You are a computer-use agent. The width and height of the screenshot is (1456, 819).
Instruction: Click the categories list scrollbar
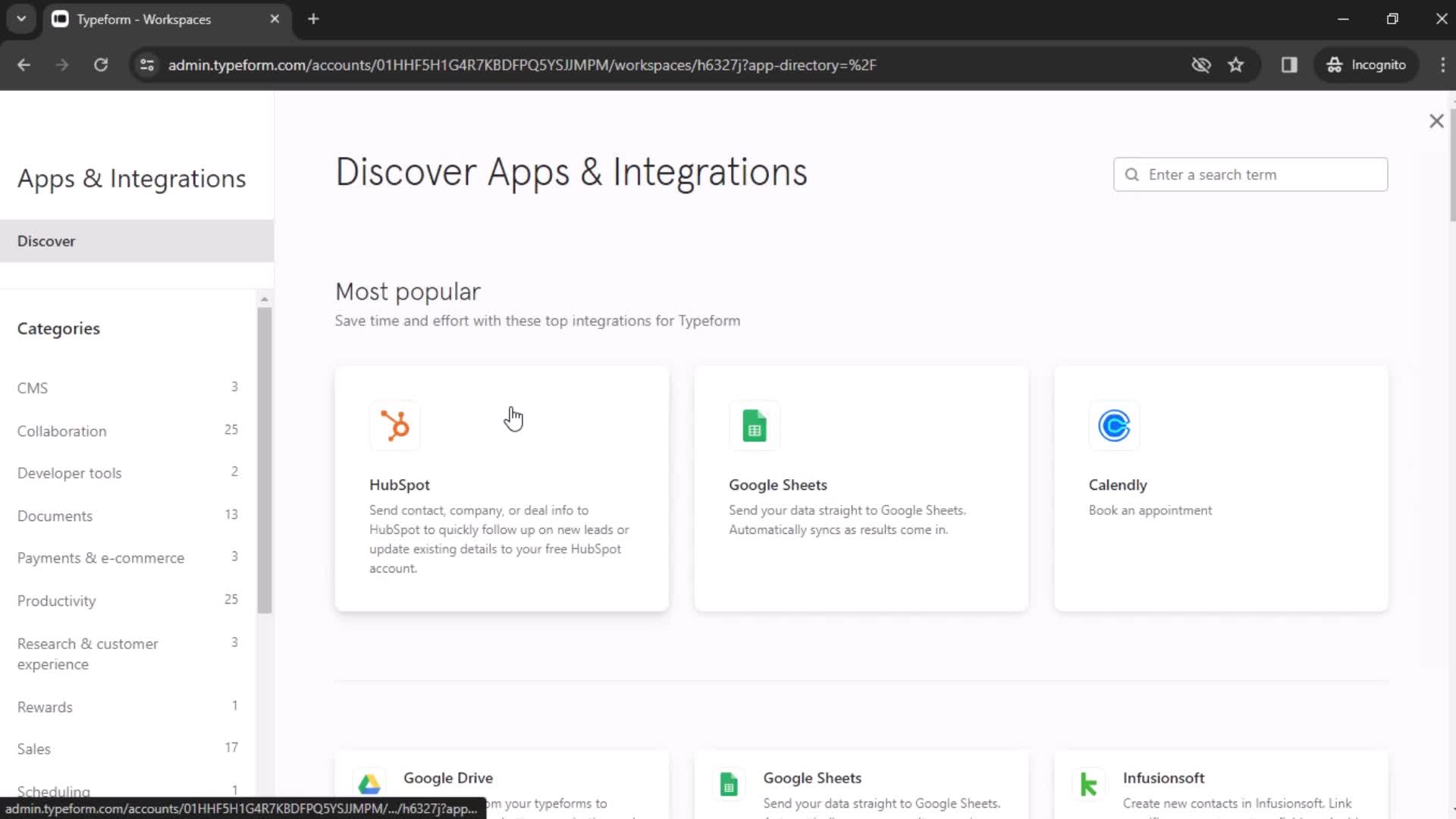pos(264,460)
